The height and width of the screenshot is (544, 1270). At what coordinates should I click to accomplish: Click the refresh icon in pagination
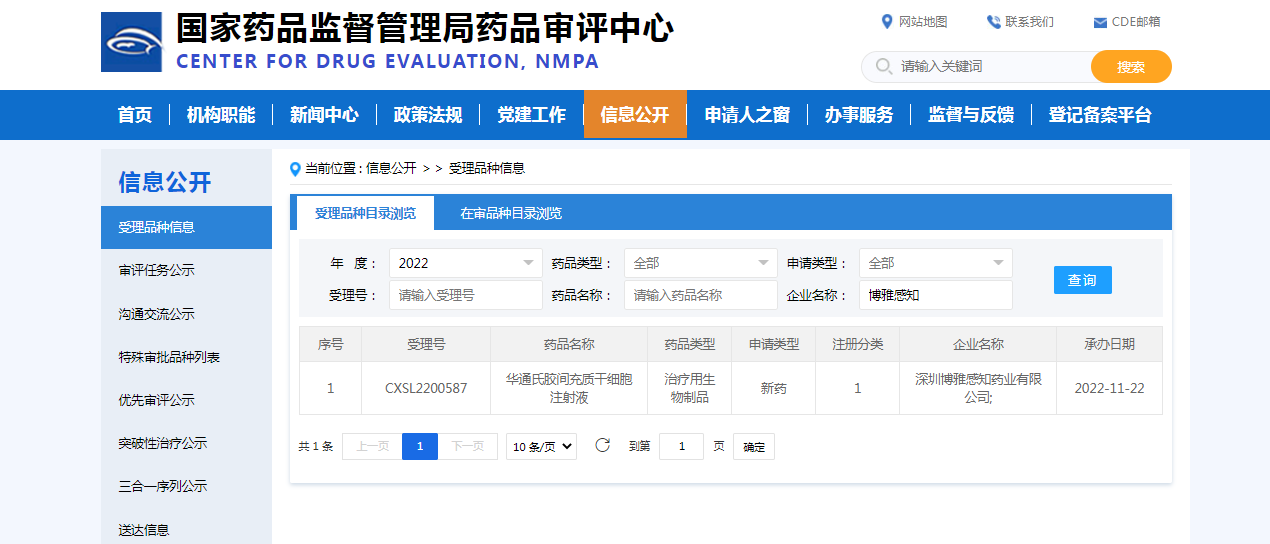(x=602, y=446)
